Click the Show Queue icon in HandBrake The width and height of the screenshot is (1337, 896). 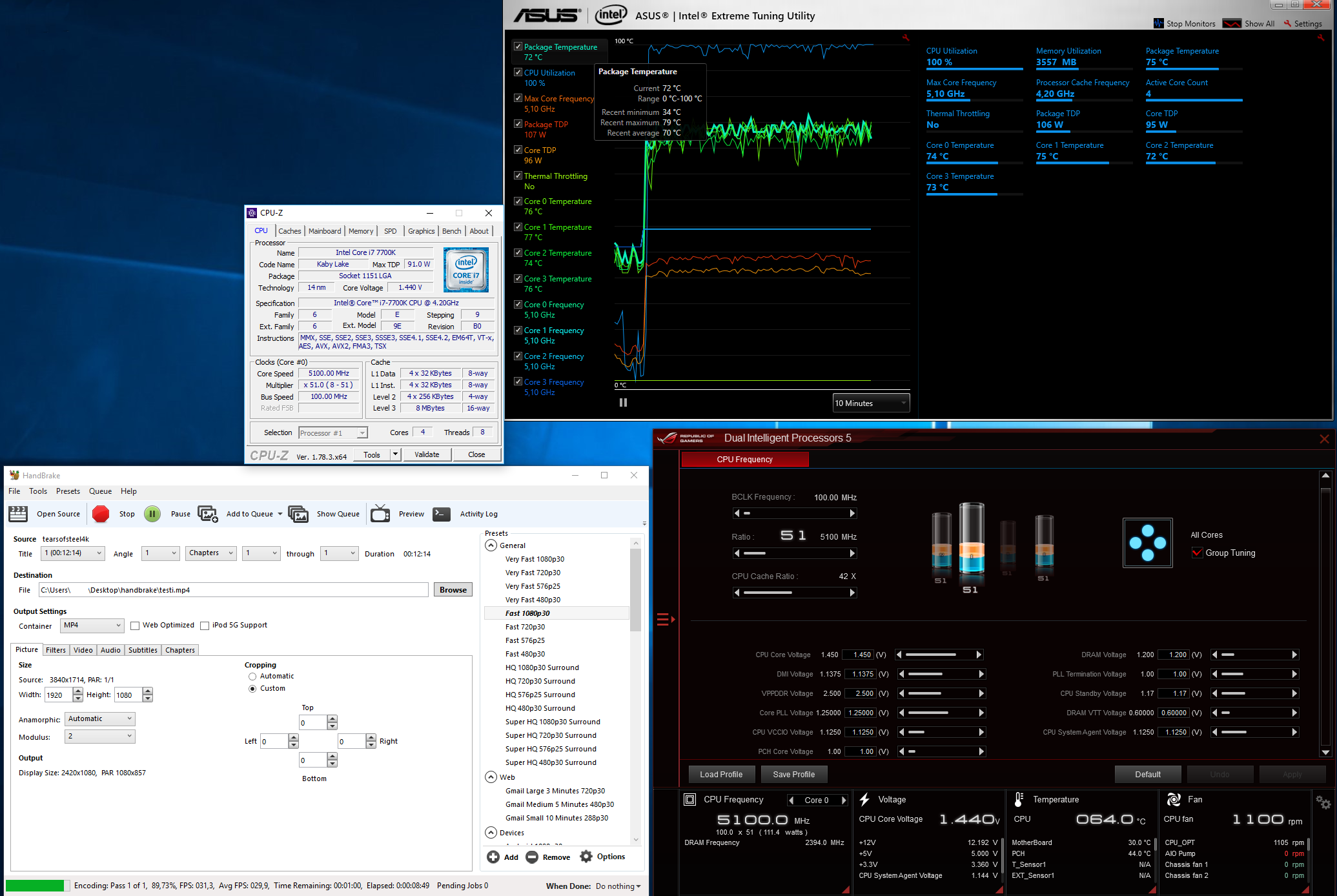click(x=298, y=514)
